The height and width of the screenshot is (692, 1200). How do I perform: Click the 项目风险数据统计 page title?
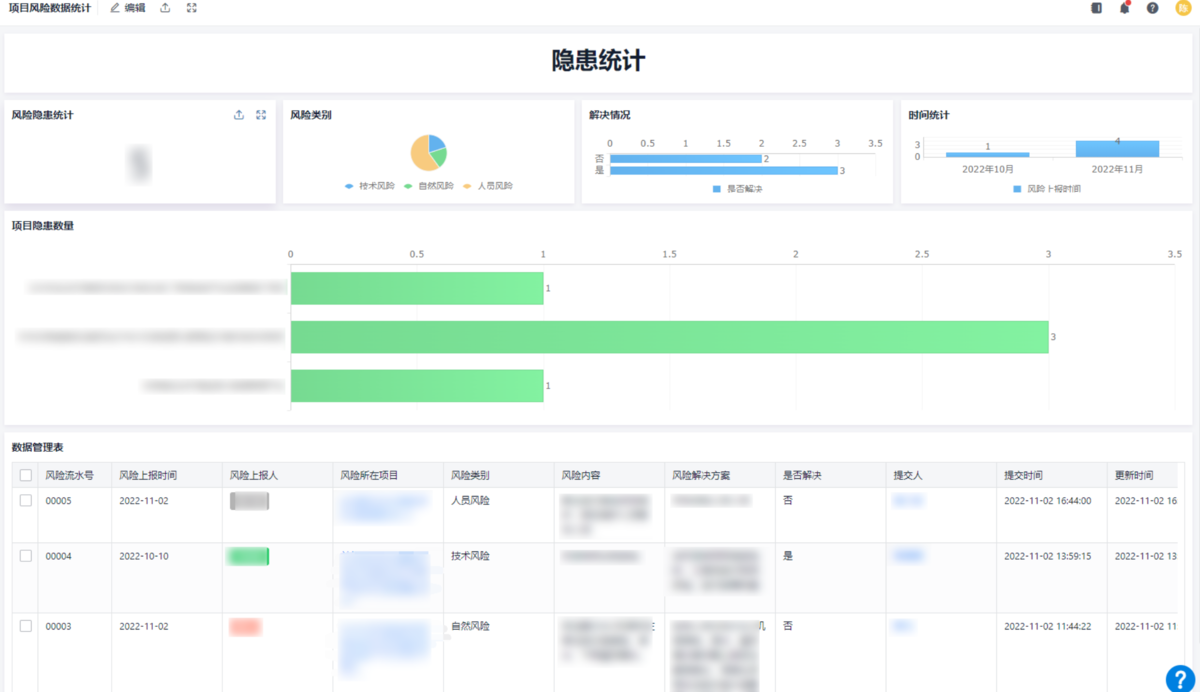49,8
